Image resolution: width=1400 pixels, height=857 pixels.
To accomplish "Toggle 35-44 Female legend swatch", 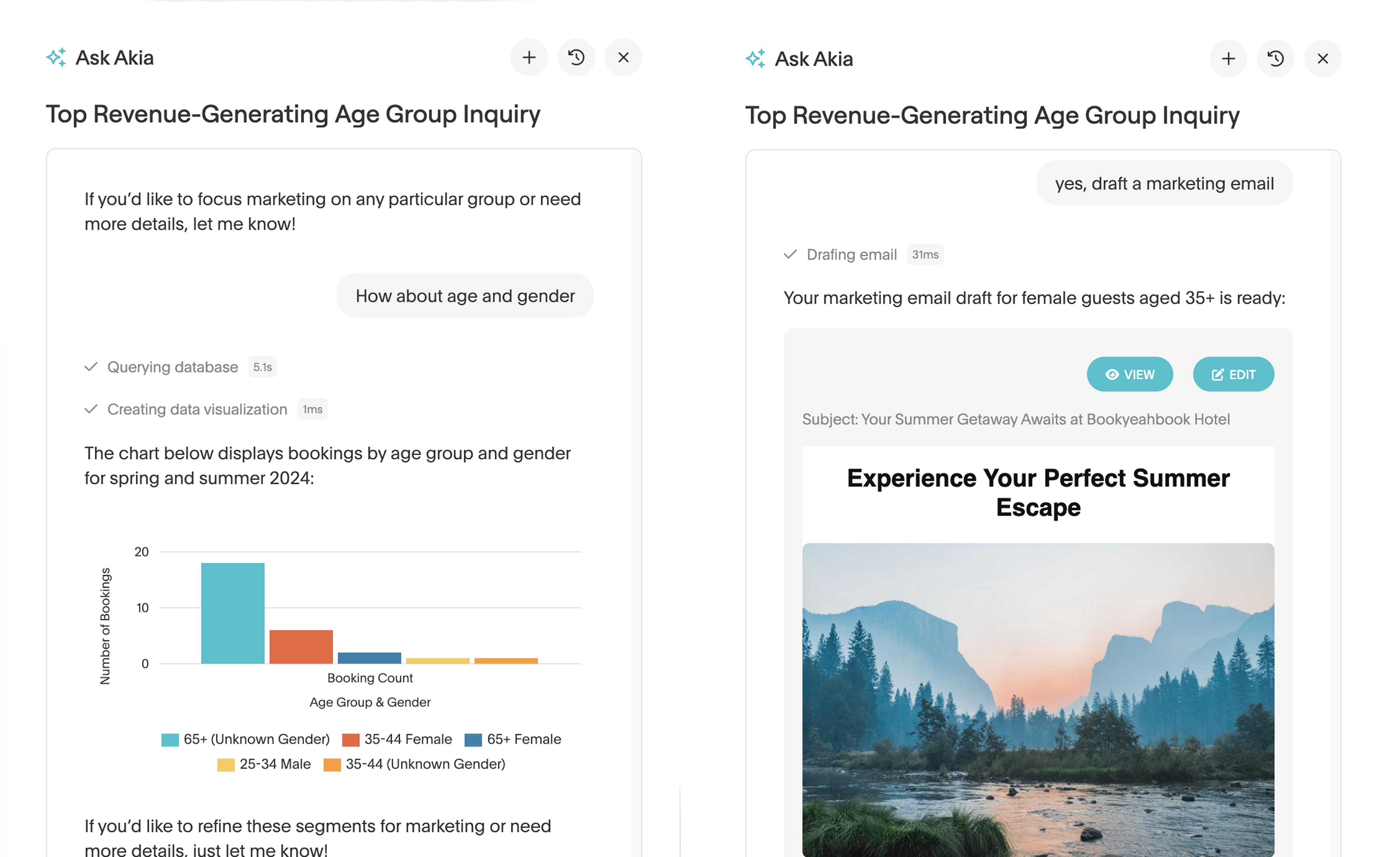I will (x=351, y=739).
